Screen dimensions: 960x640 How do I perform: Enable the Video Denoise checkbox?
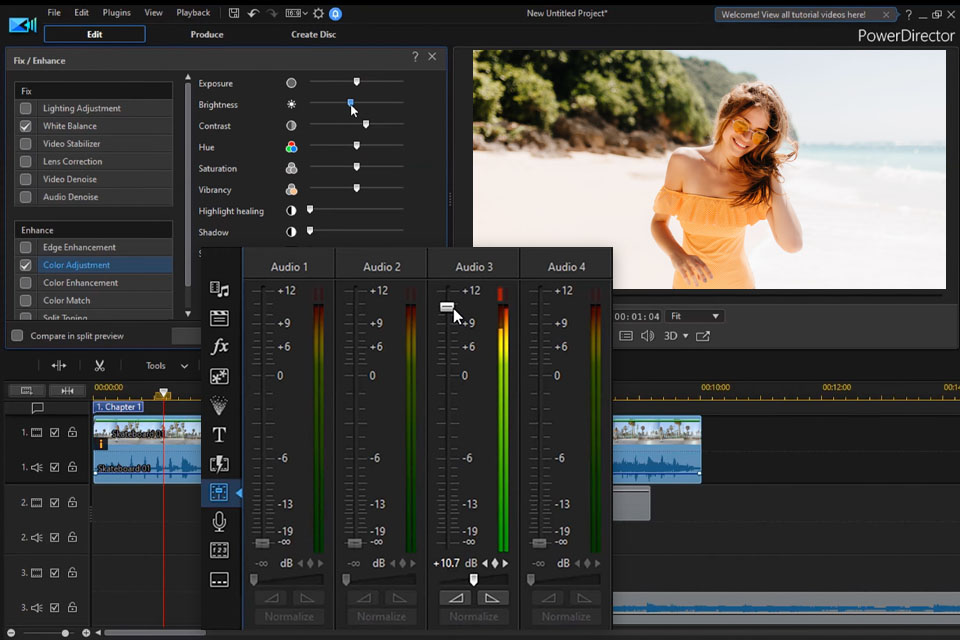(25, 179)
